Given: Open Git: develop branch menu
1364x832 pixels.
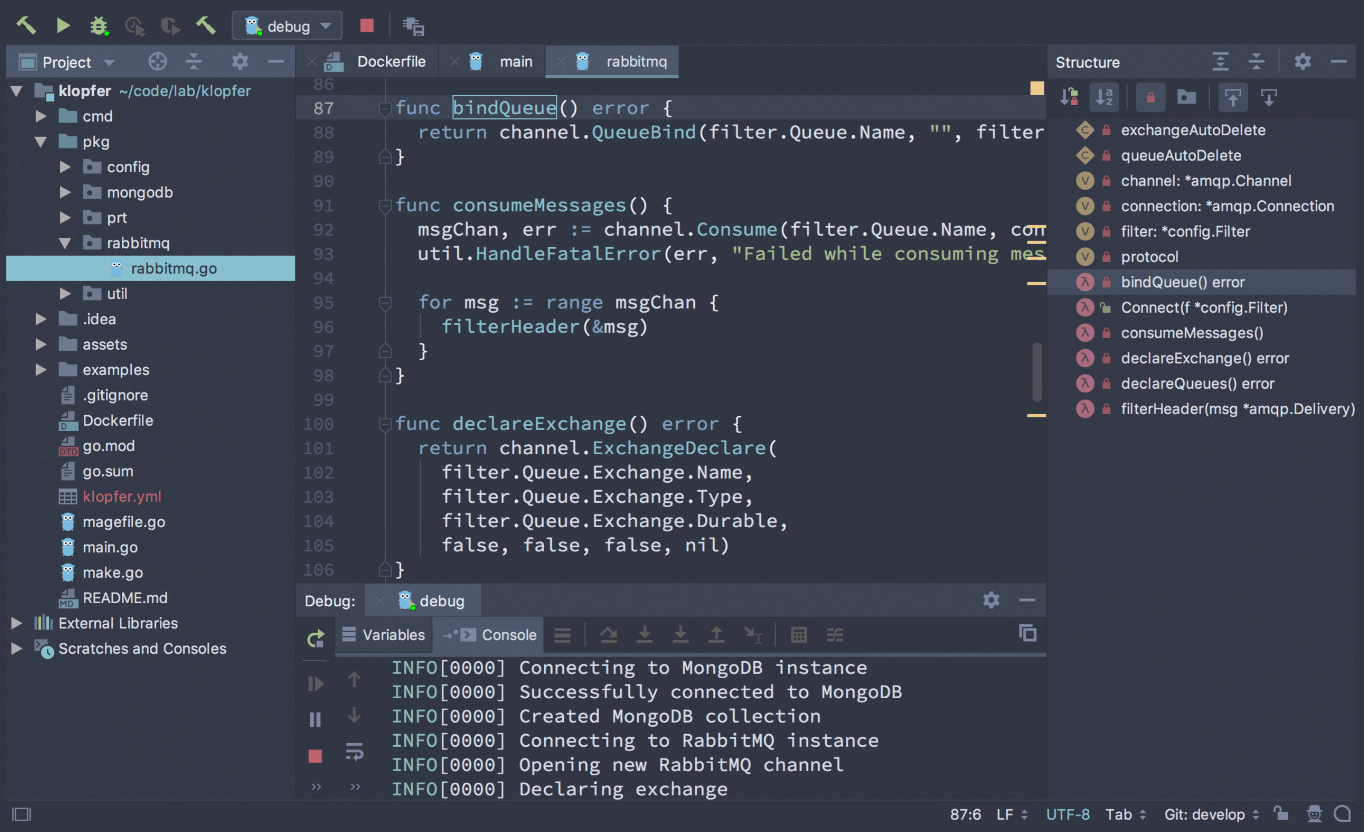Looking at the screenshot, I should 1211,814.
